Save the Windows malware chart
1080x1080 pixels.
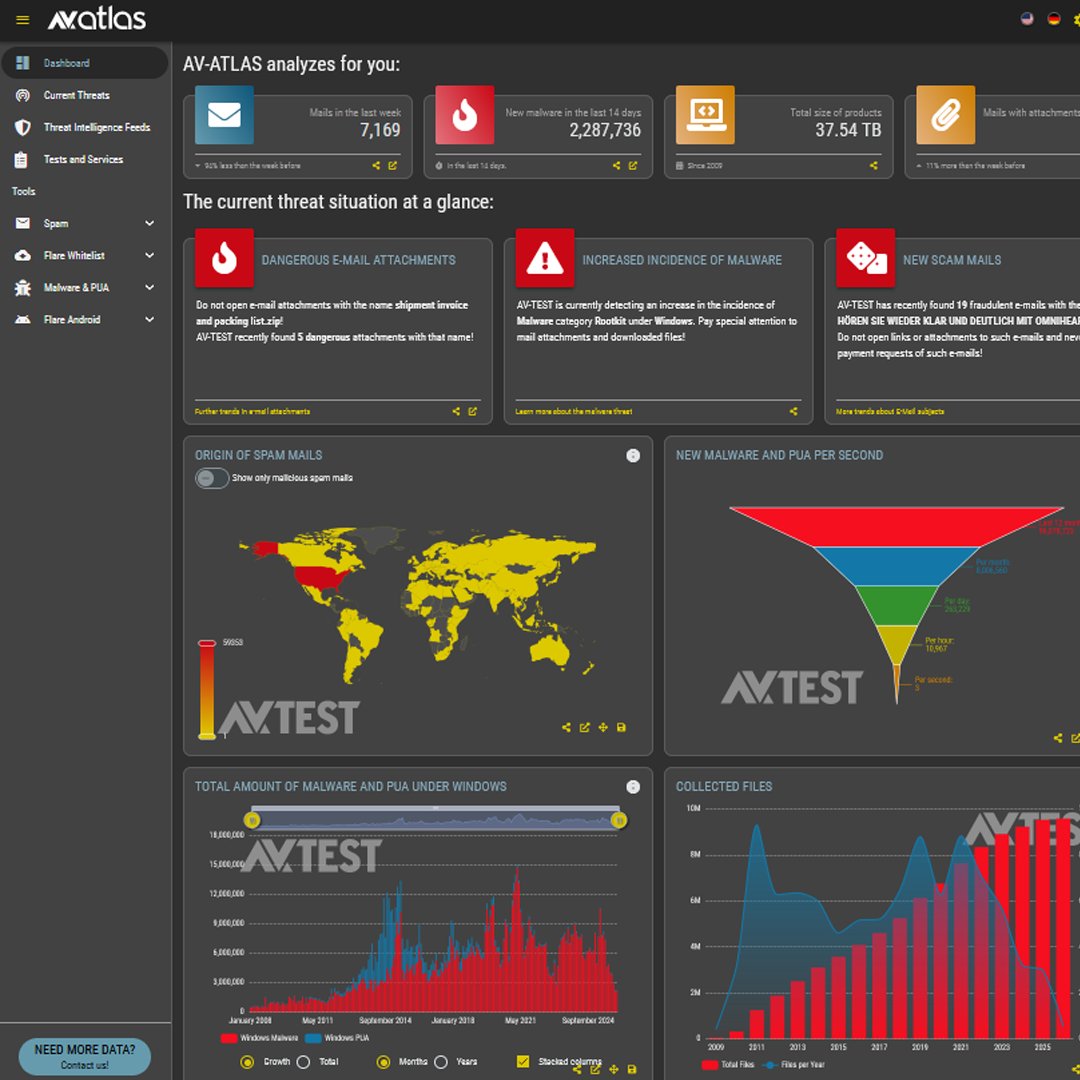(x=632, y=1070)
